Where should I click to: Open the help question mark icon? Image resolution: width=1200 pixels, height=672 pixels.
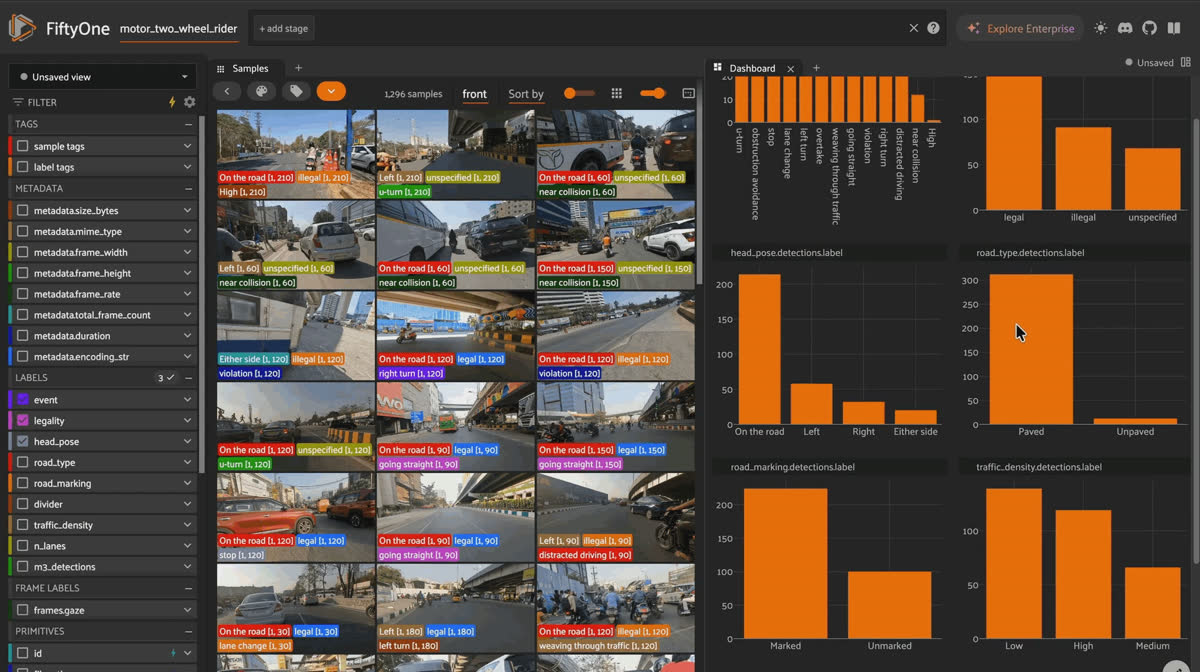(x=933, y=28)
